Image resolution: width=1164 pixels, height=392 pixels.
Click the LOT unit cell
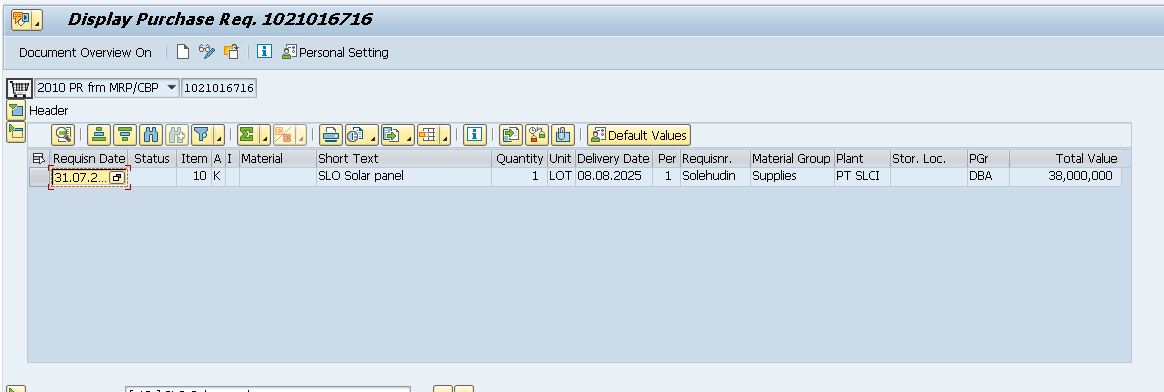(560, 177)
